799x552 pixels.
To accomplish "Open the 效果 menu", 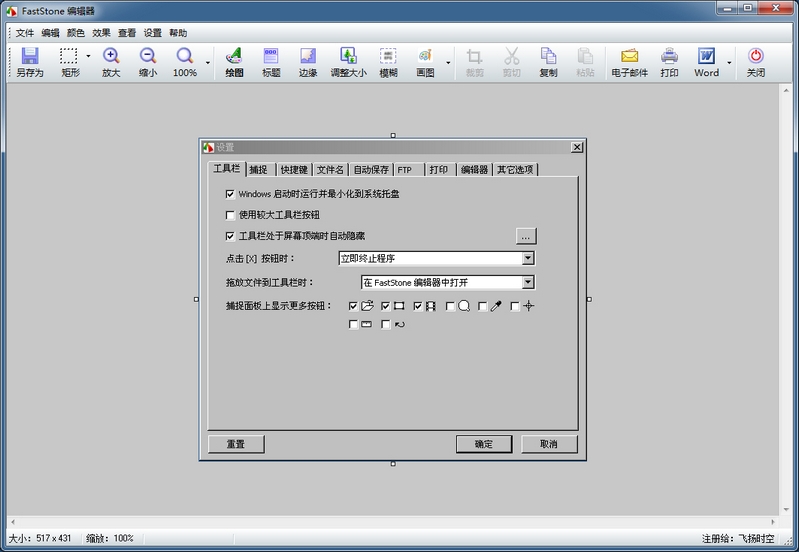I will pos(101,33).
